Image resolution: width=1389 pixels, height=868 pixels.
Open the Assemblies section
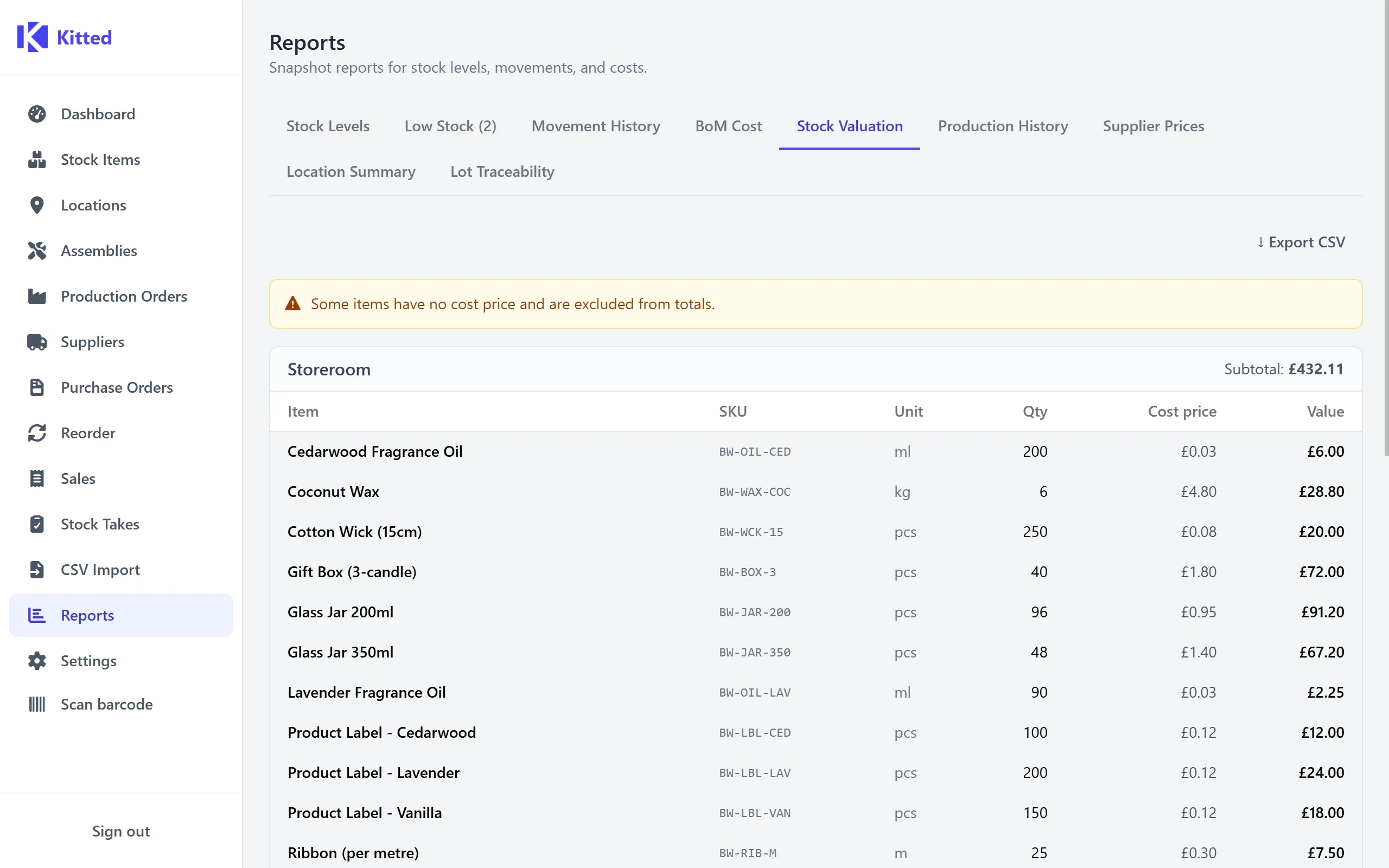[121, 251]
